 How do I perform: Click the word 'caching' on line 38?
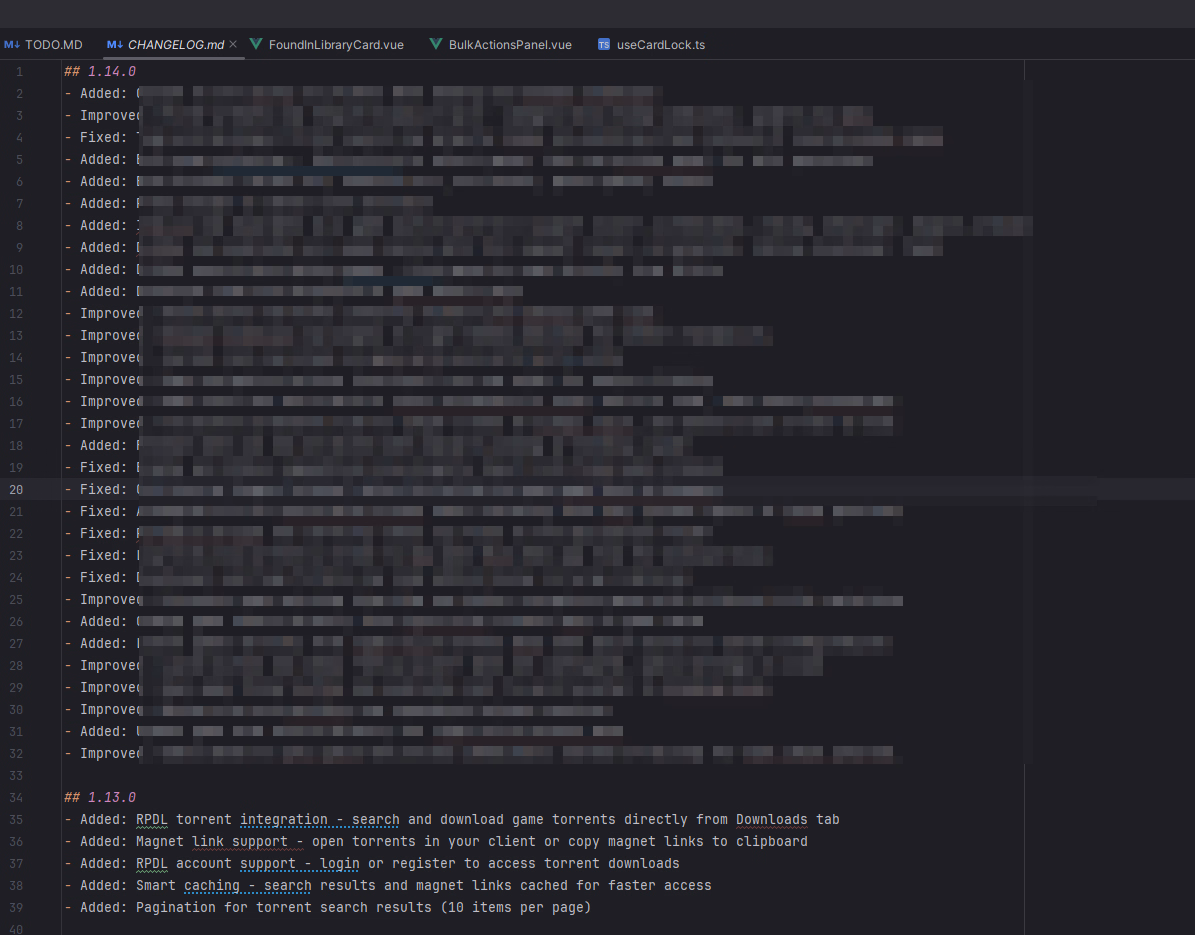click(212, 886)
